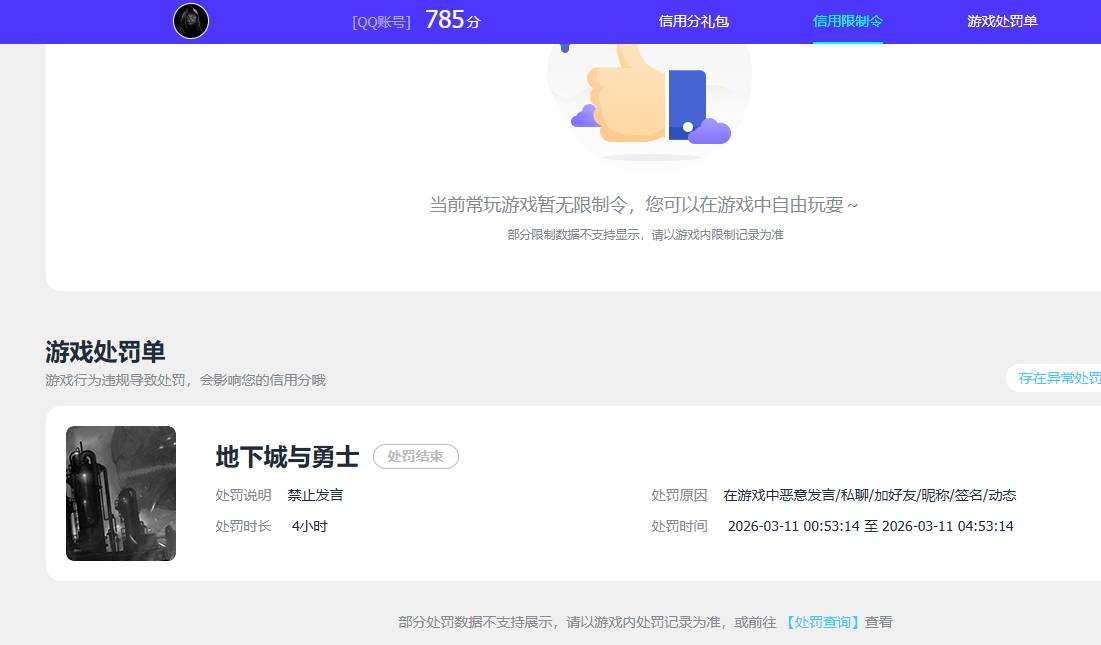Click the 当前常玩游戏暂无限制令 message
Screen dimensions: 1101x645
point(643,204)
